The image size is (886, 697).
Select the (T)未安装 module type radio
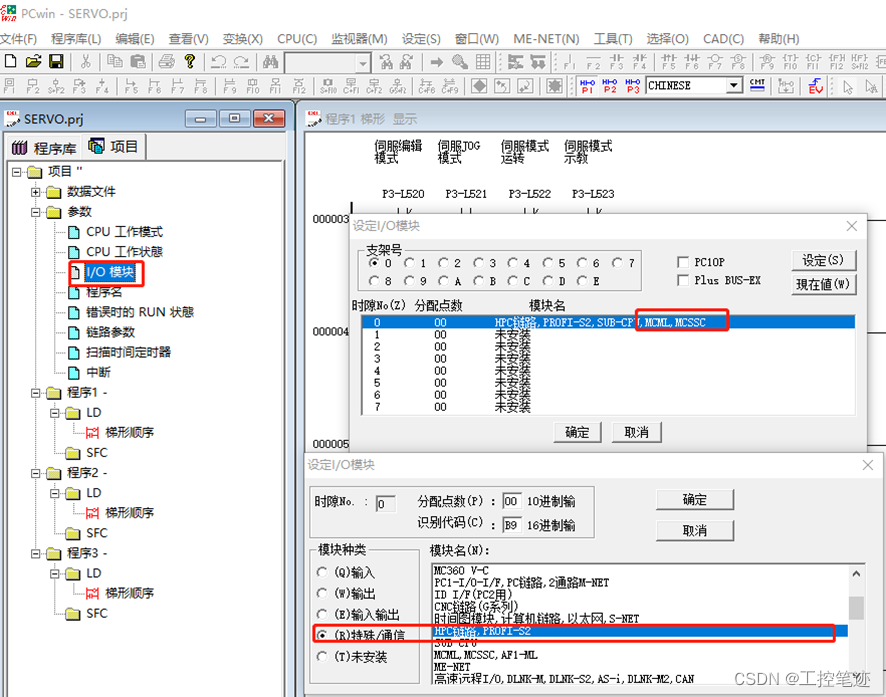pyautogui.click(x=322, y=656)
